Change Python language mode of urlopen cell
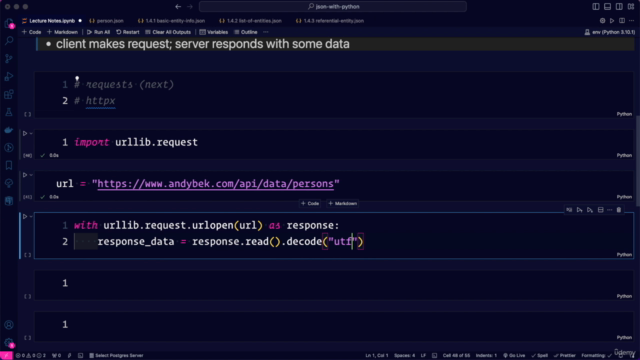Viewport: 640px width, 360px height. tap(624, 254)
